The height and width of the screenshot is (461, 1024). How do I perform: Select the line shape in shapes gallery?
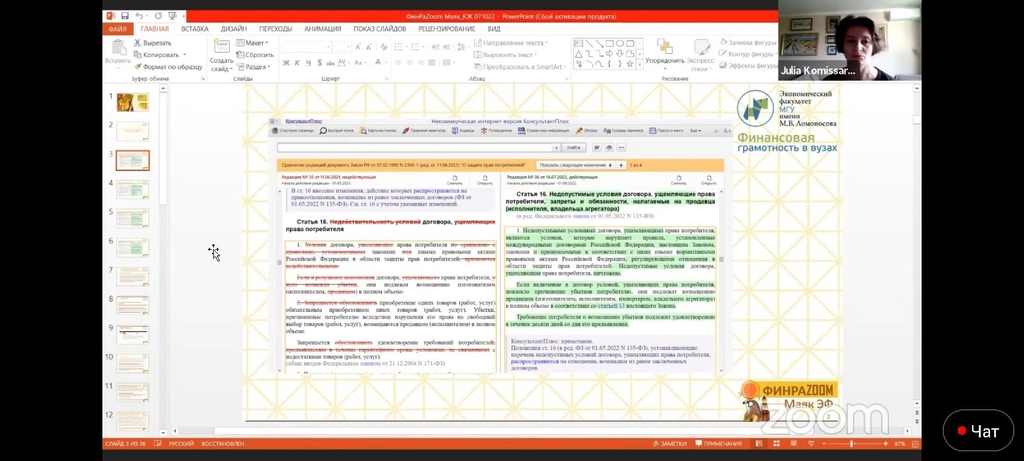click(x=588, y=44)
